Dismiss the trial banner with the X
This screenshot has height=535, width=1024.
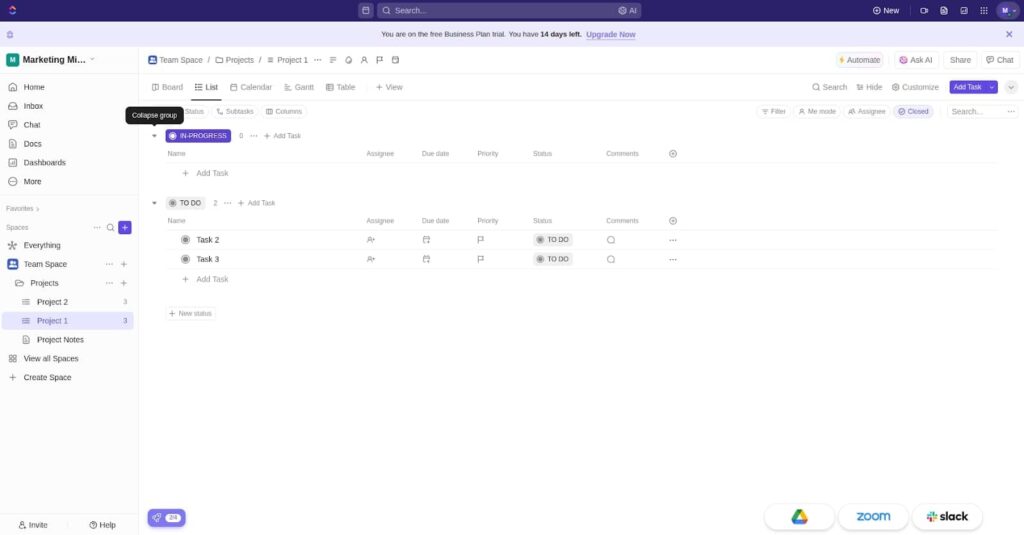click(x=1009, y=34)
